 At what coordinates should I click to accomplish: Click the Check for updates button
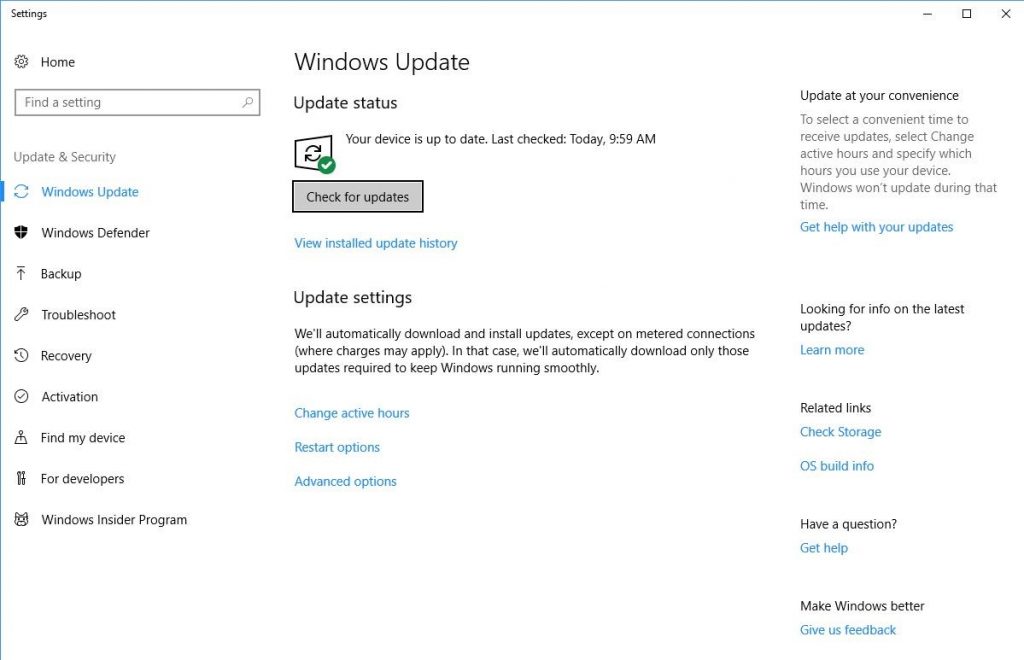[x=357, y=196]
